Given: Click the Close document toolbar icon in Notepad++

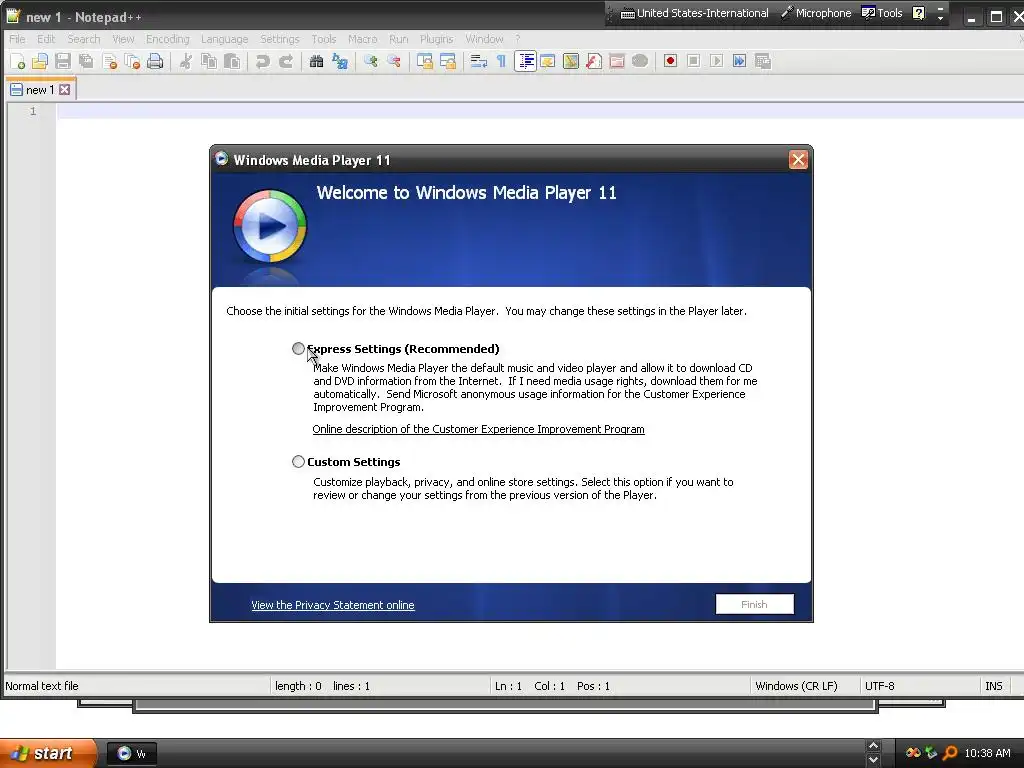Looking at the screenshot, I should click(x=110, y=61).
